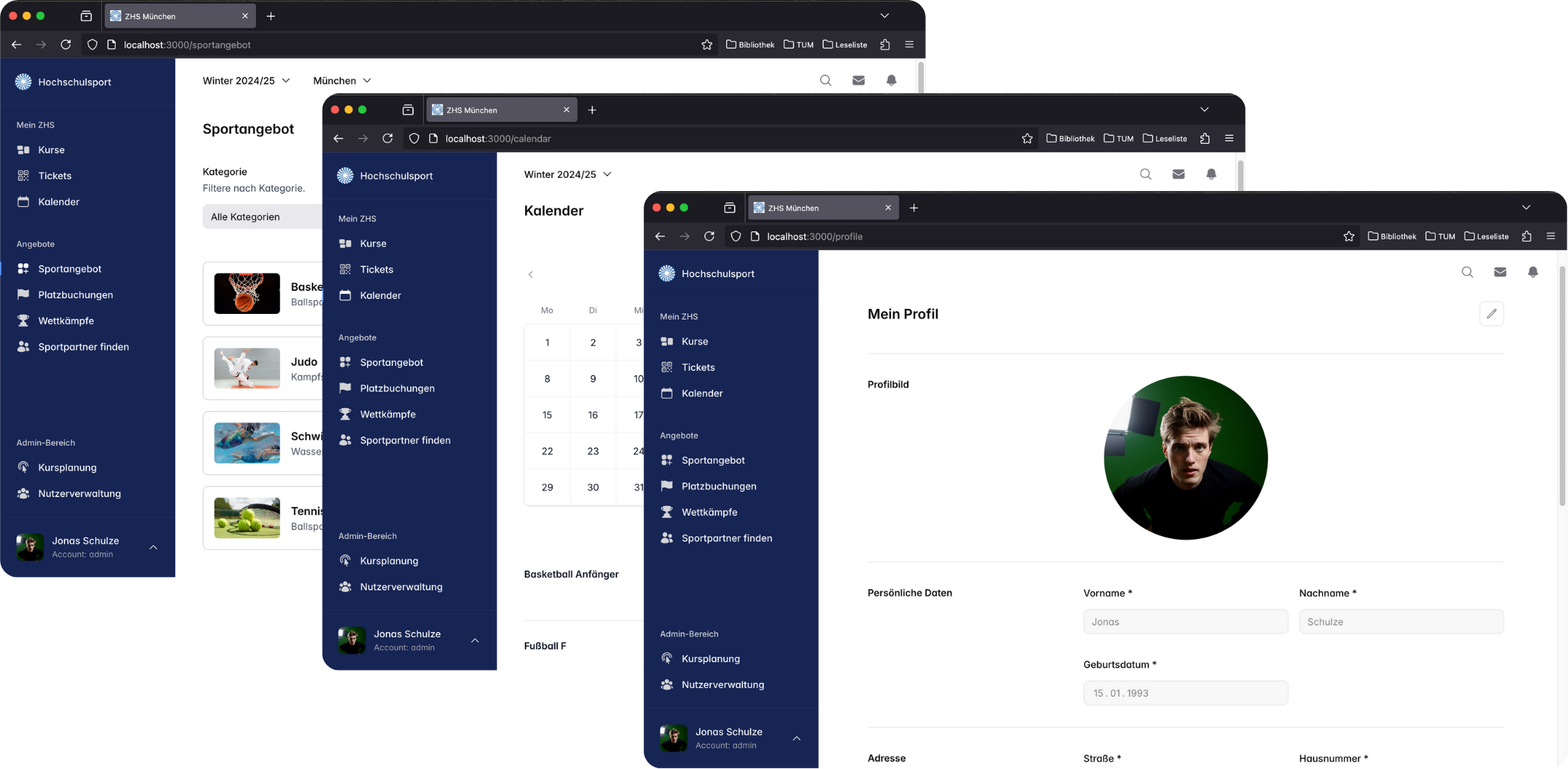1568x769 pixels.
Task: Select day 23 in the Kalender grid
Action: coord(593,451)
